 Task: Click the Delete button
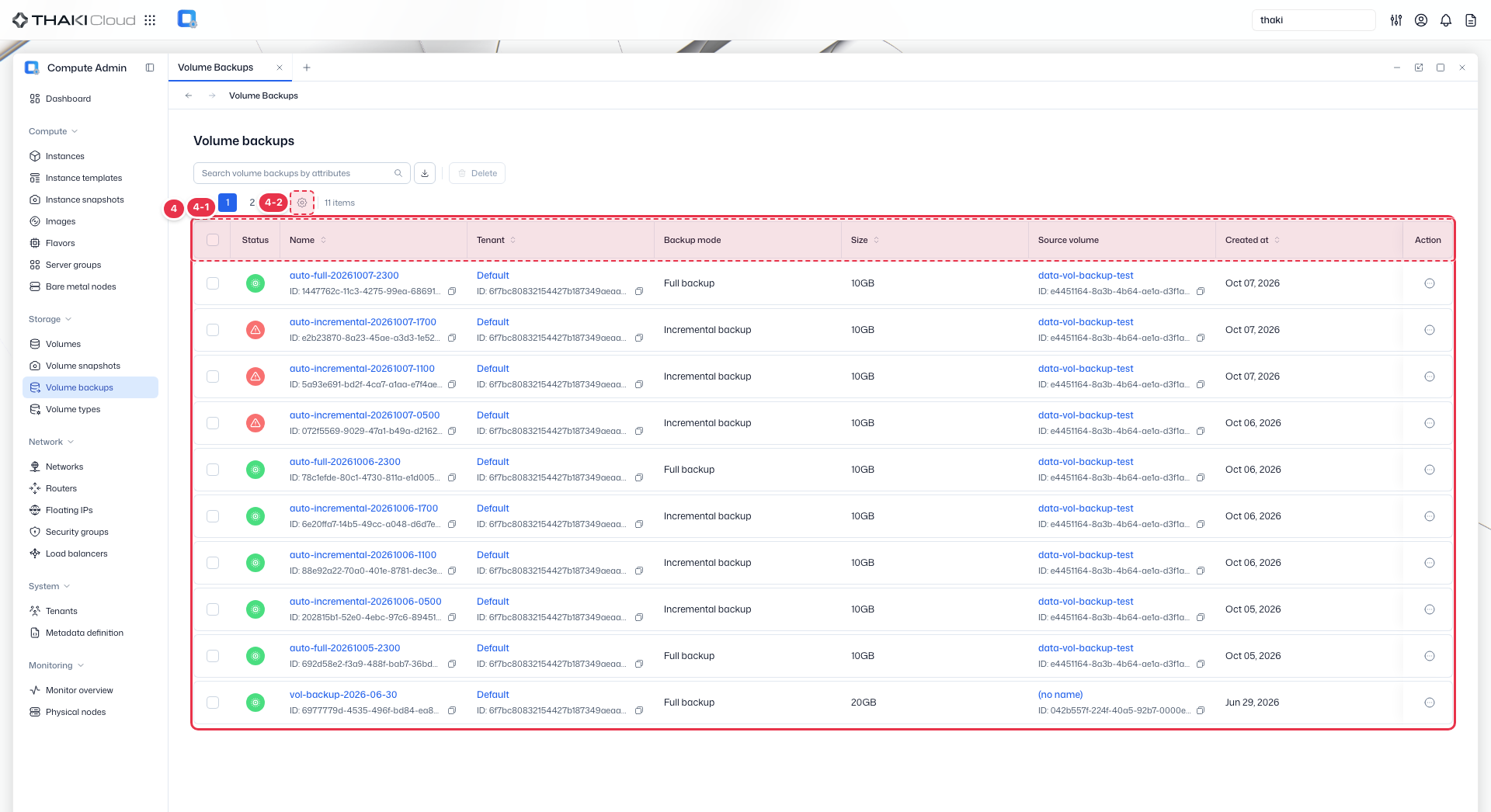[x=477, y=173]
